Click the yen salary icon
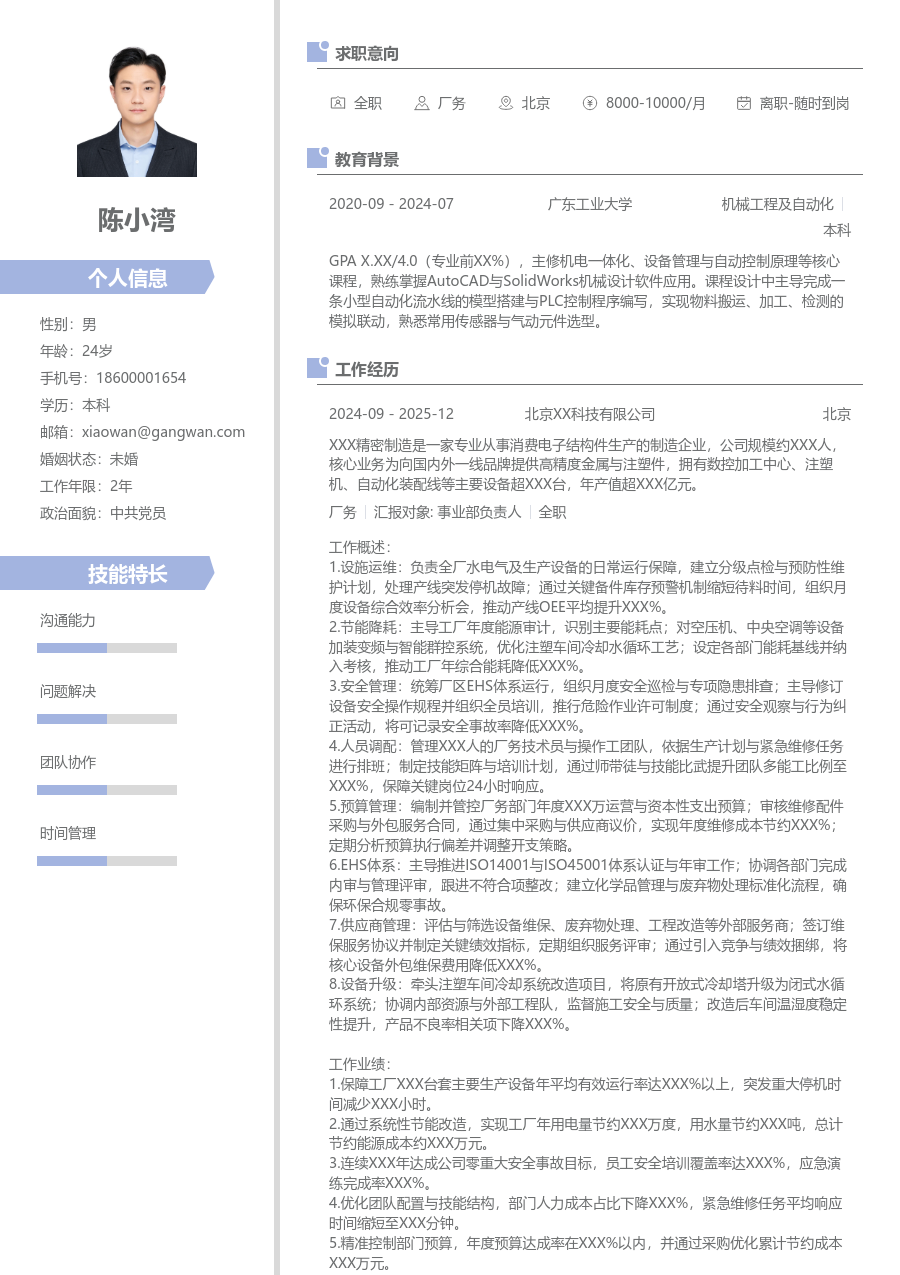 [x=590, y=103]
